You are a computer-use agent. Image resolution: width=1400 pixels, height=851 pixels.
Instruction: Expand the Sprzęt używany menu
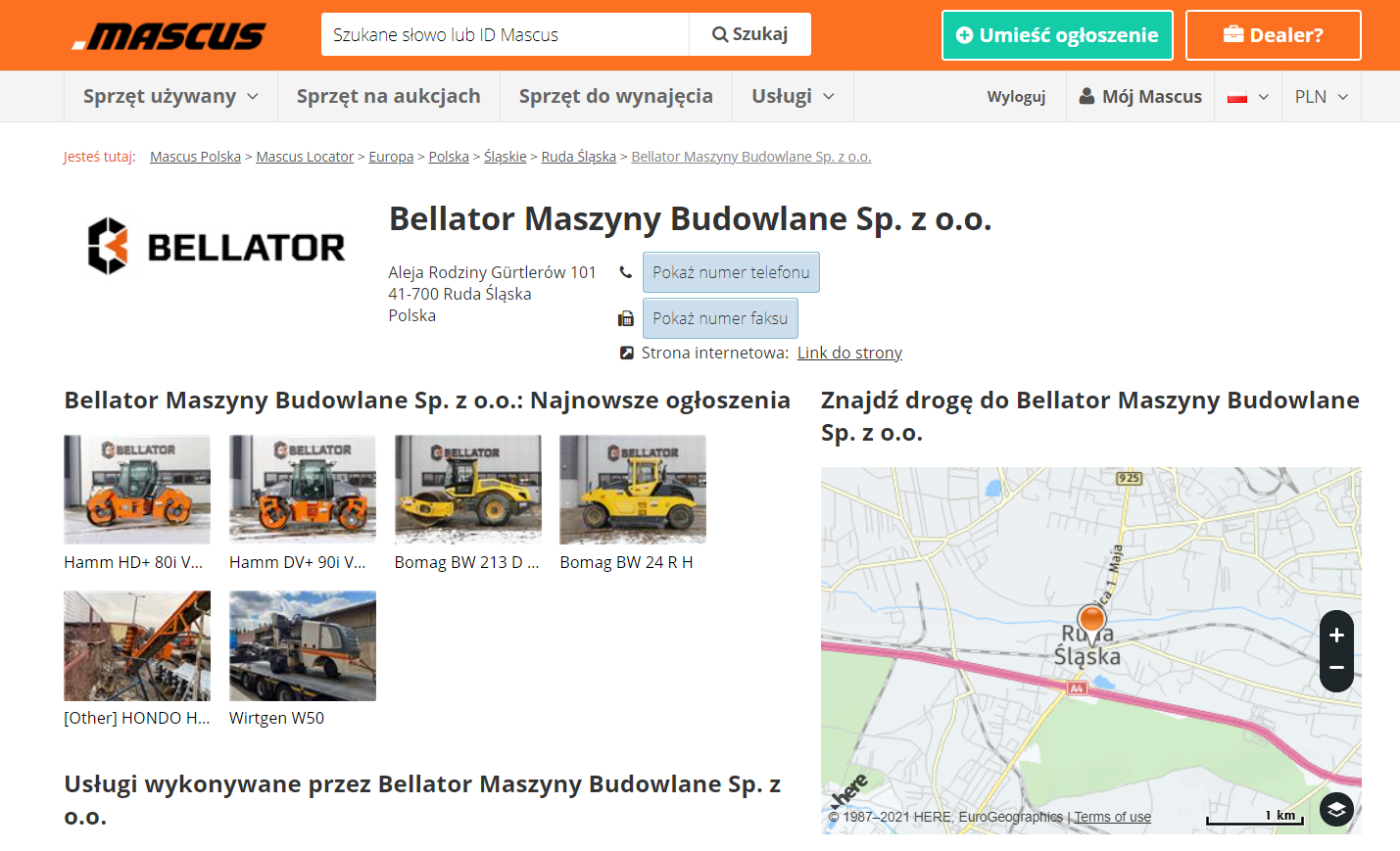click(170, 96)
